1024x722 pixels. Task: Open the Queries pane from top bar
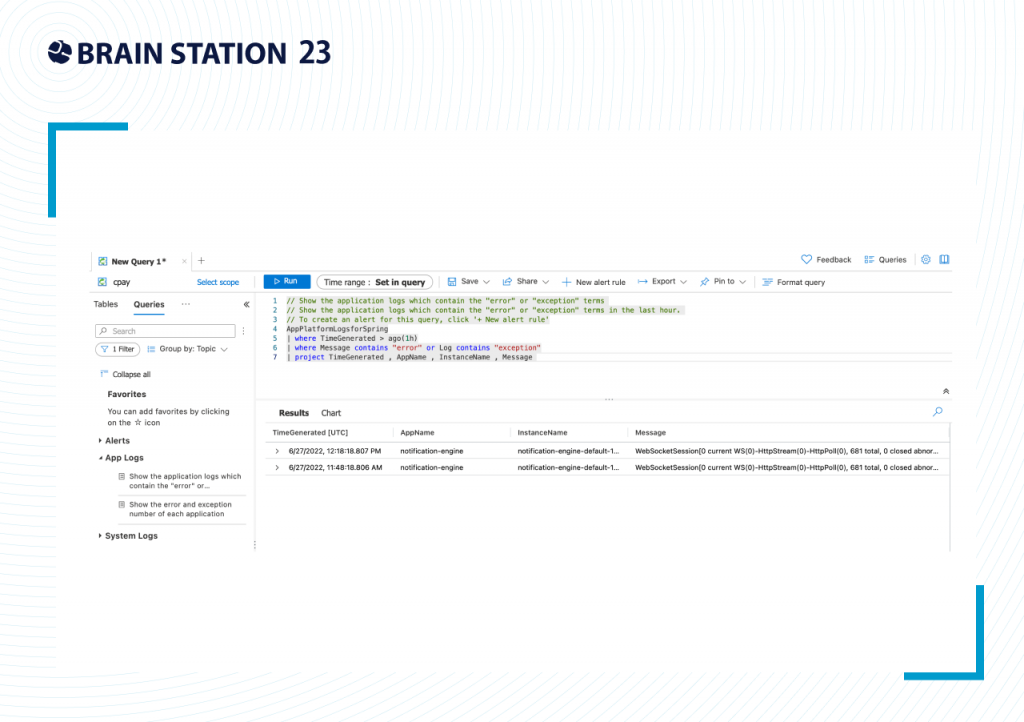885,259
